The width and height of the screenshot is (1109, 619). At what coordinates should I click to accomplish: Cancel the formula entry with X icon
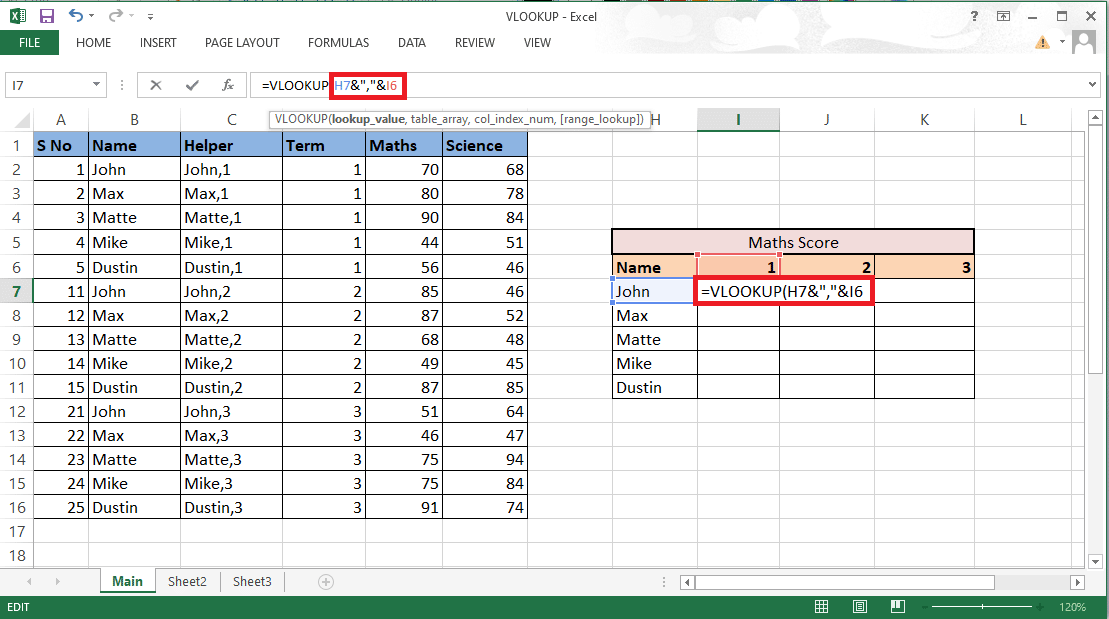coord(156,85)
